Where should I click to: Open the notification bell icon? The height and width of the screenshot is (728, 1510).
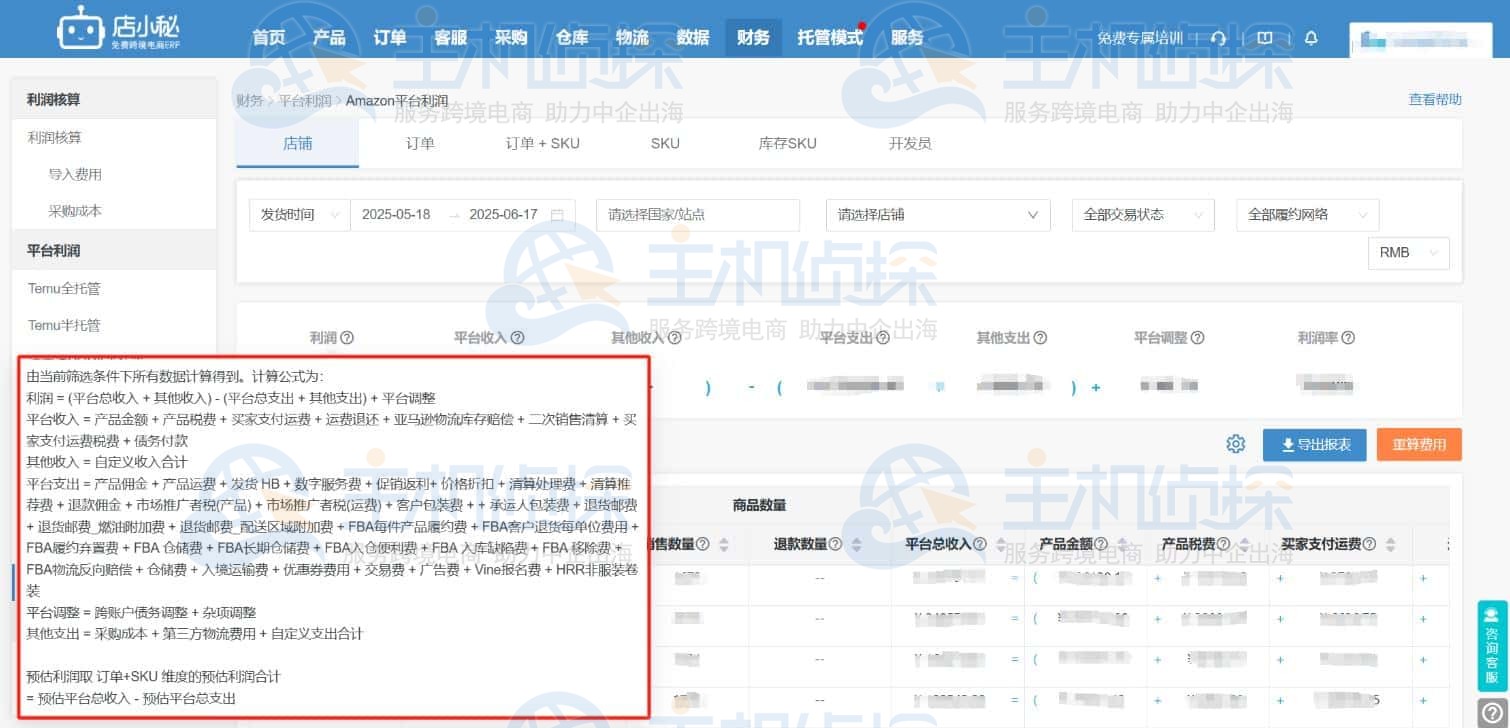(1311, 37)
